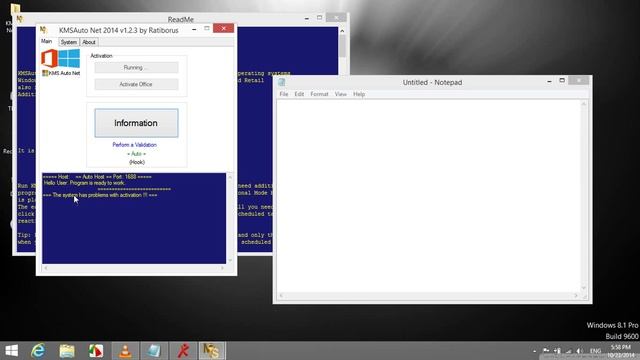Minimize the KMSAuto Net window
The width and height of the screenshot is (640, 360).
click(194, 29)
